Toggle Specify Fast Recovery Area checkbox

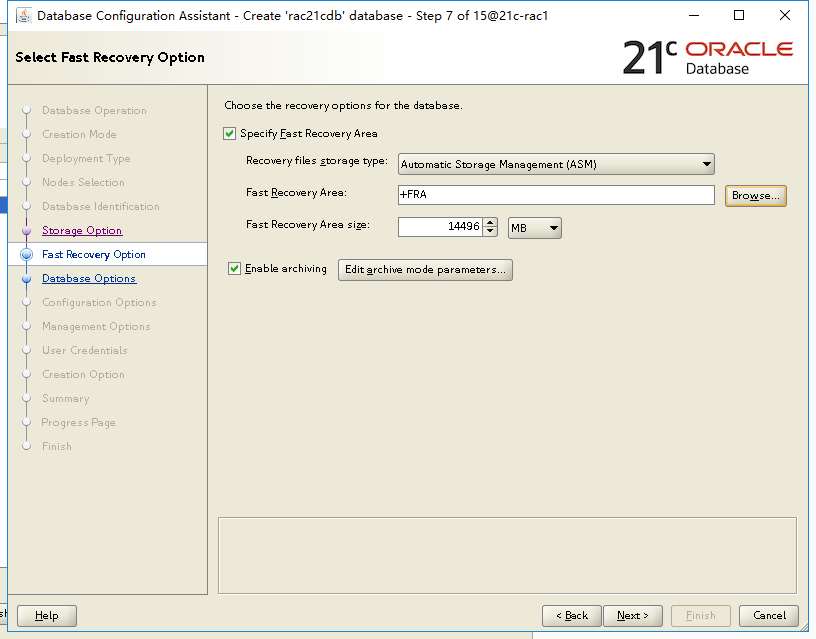tap(230, 134)
